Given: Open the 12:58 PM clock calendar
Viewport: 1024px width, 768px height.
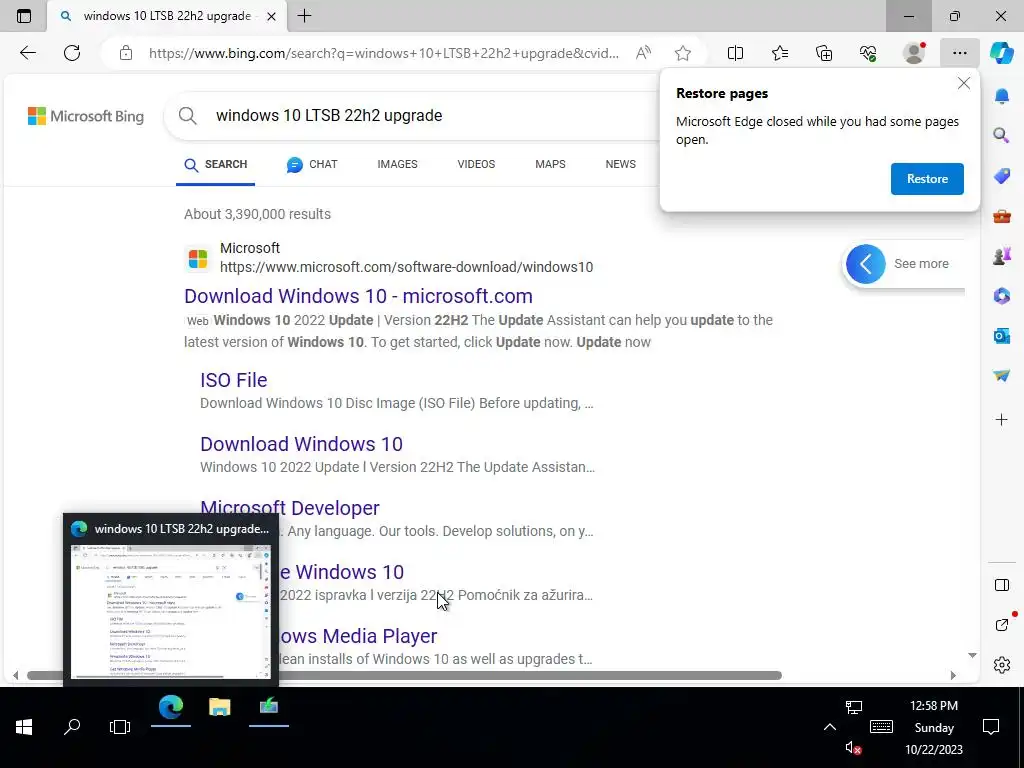Looking at the screenshot, I should pyautogui.click(x=934, y=727).
